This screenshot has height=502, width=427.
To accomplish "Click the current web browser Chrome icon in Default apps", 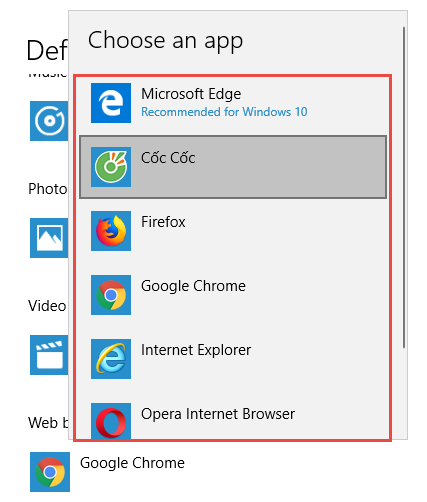I will point(50,472).
